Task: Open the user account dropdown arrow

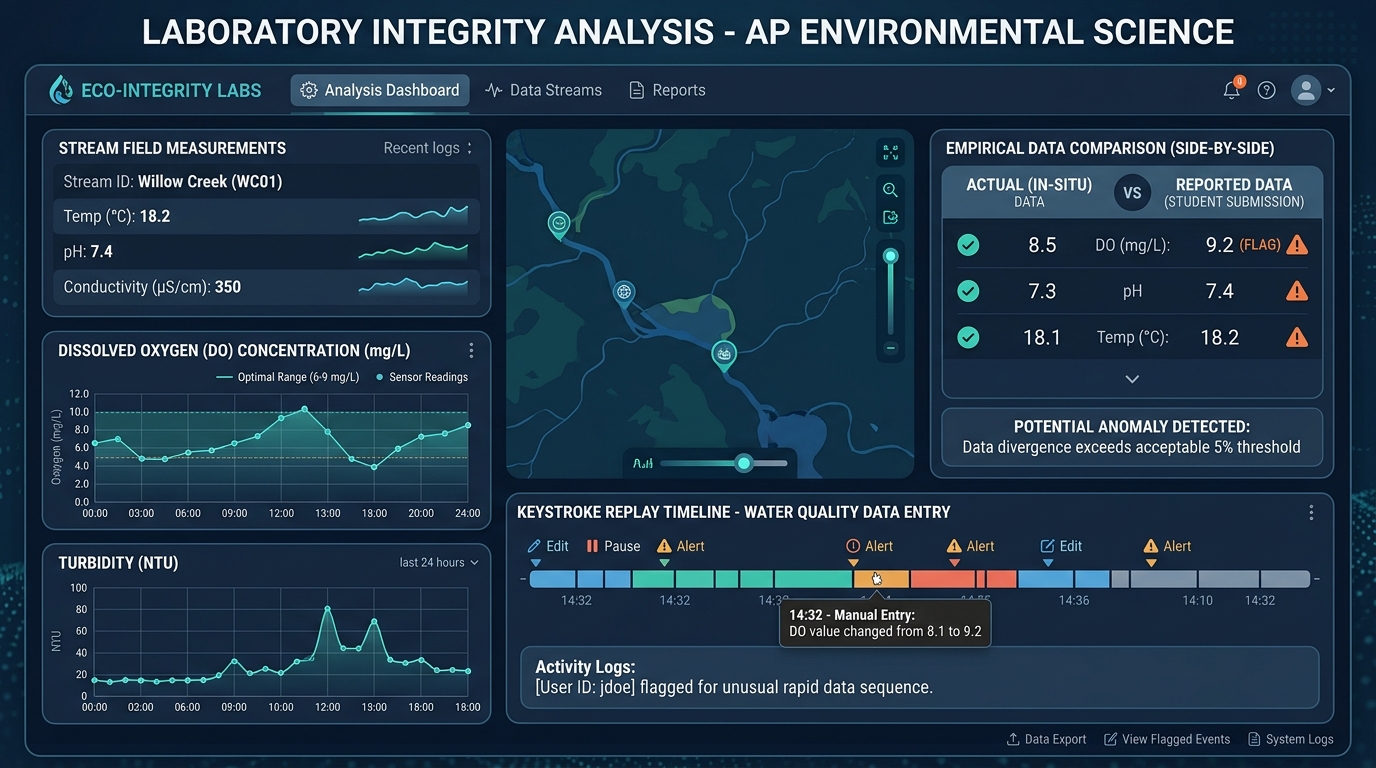Action: tap(1331, 90)
